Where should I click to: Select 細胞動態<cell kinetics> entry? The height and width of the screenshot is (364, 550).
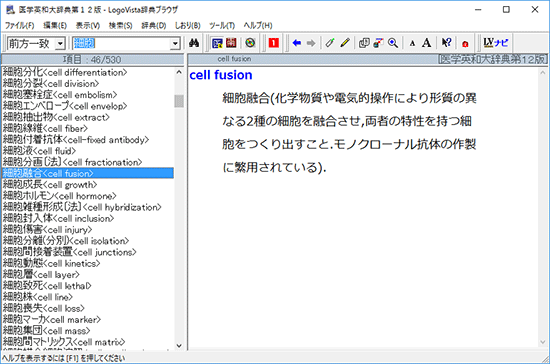[51, 263]
